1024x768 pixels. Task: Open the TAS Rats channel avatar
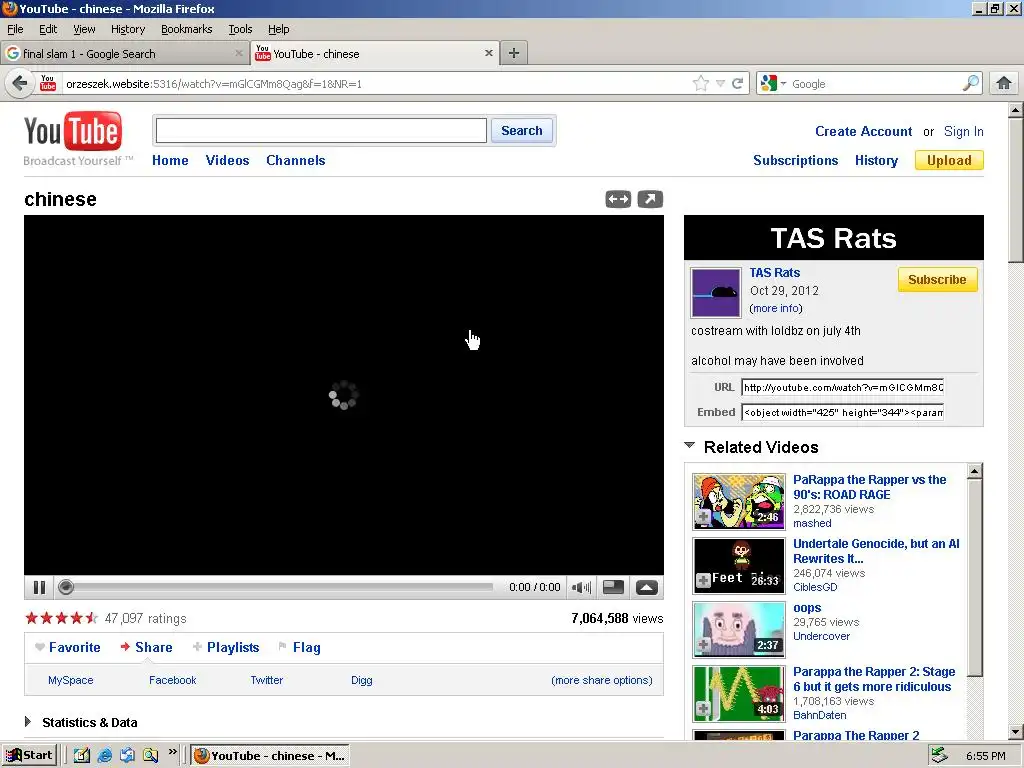point(716,292)
